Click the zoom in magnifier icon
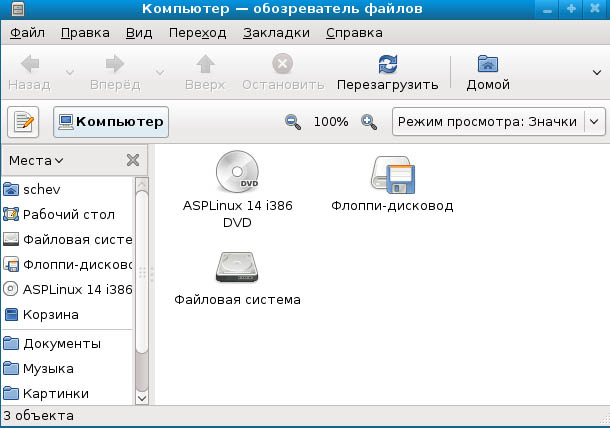The image size is (610, 428). pos(368,122)
